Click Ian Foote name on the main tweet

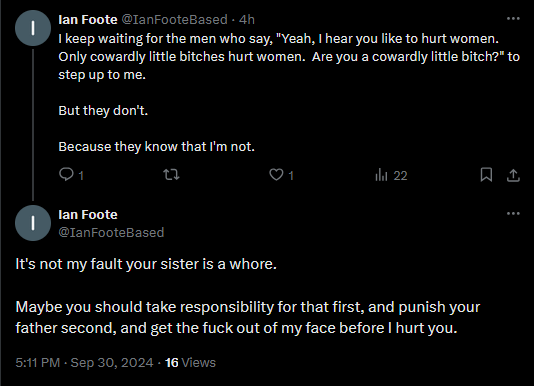click(88, 215)
